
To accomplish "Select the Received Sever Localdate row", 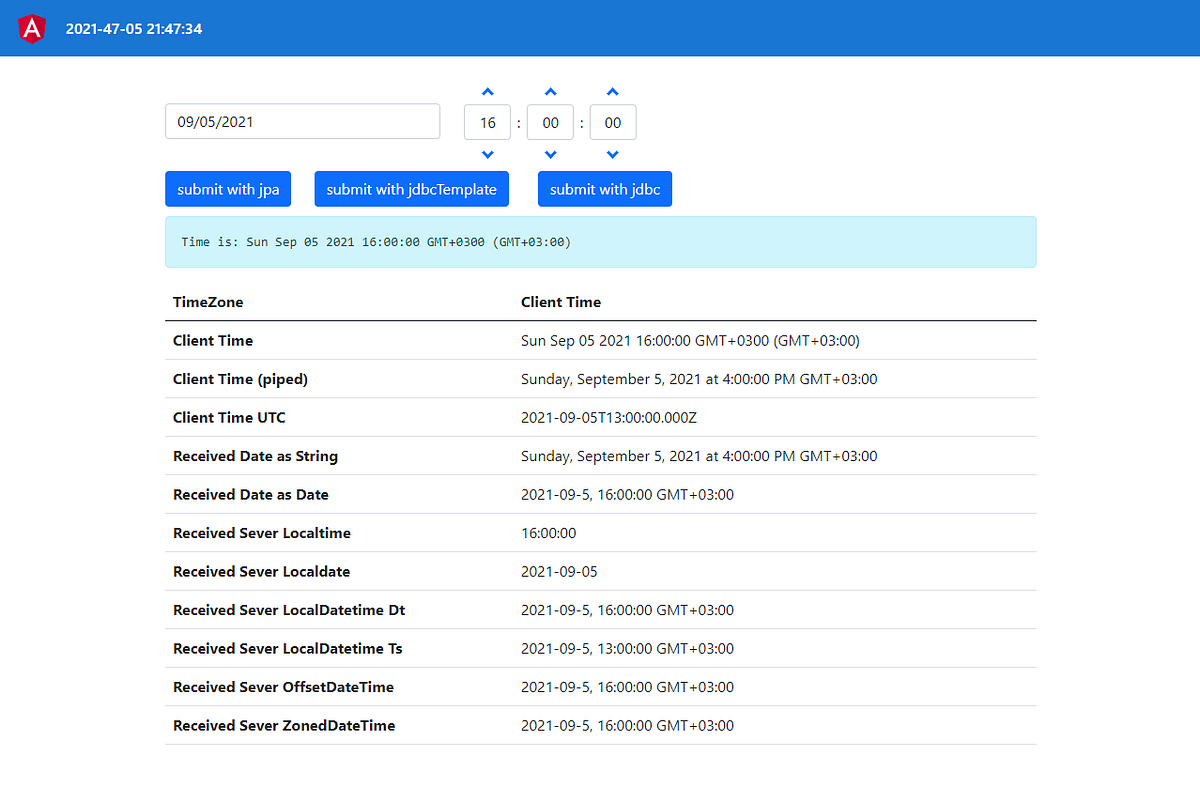I will coord(600,571).
